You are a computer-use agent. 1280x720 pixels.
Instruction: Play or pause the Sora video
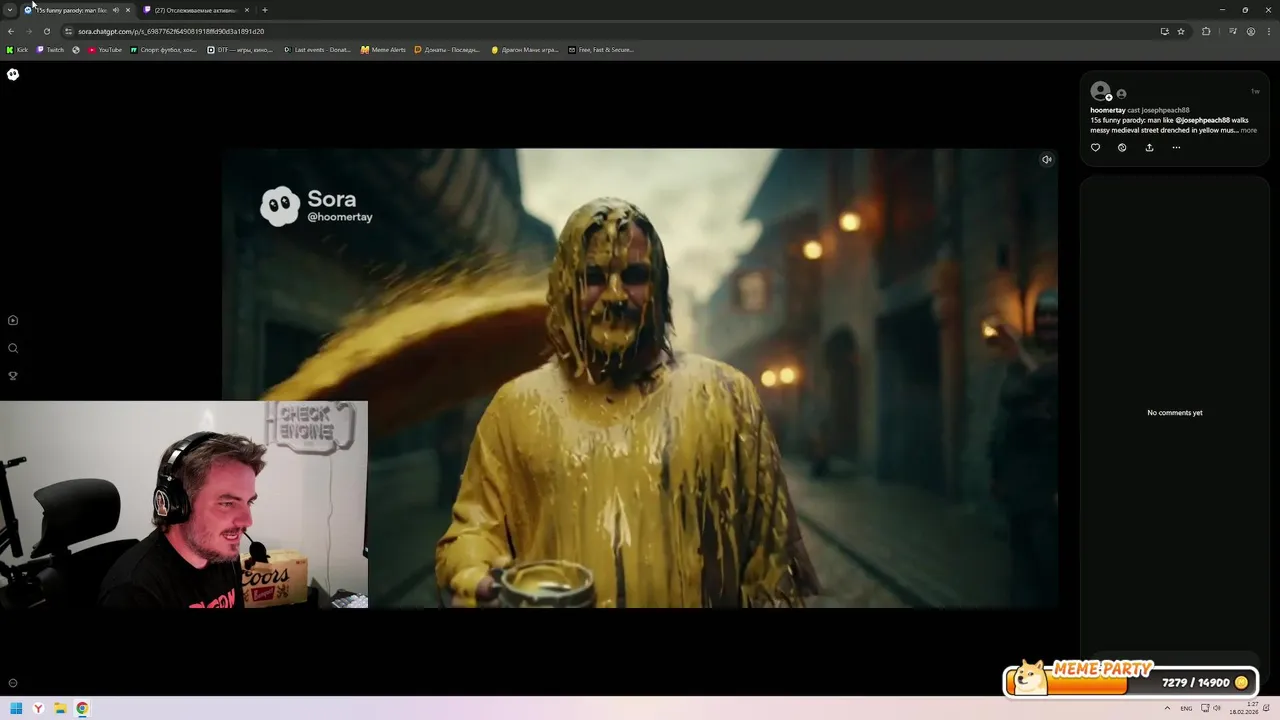coord(640,378)
